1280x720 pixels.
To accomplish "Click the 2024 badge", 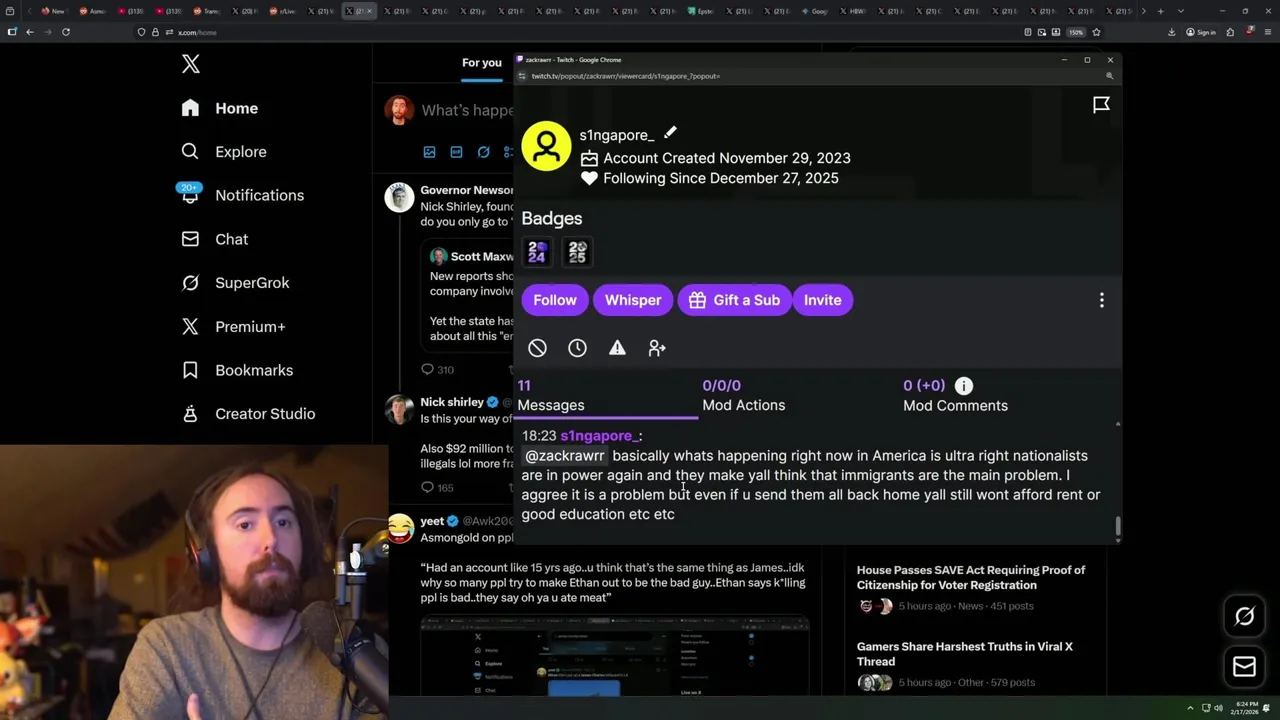I will pos(537,252).
